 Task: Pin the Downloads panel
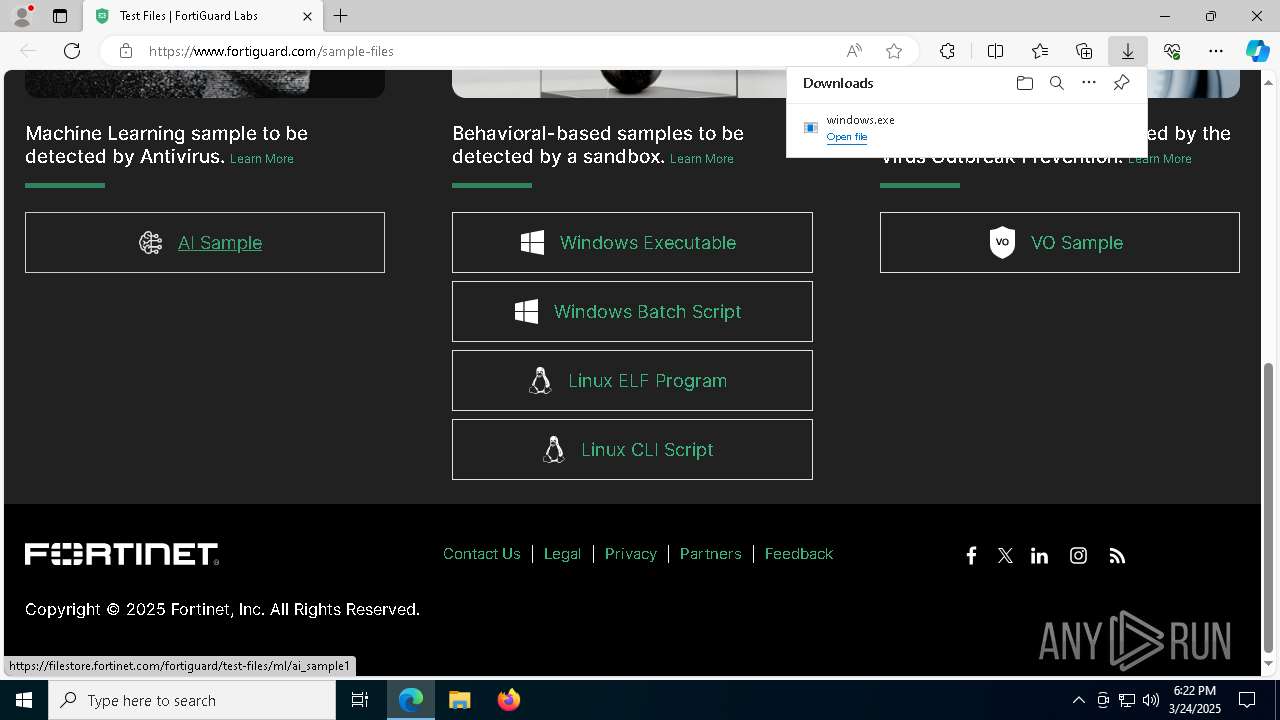1121,83
